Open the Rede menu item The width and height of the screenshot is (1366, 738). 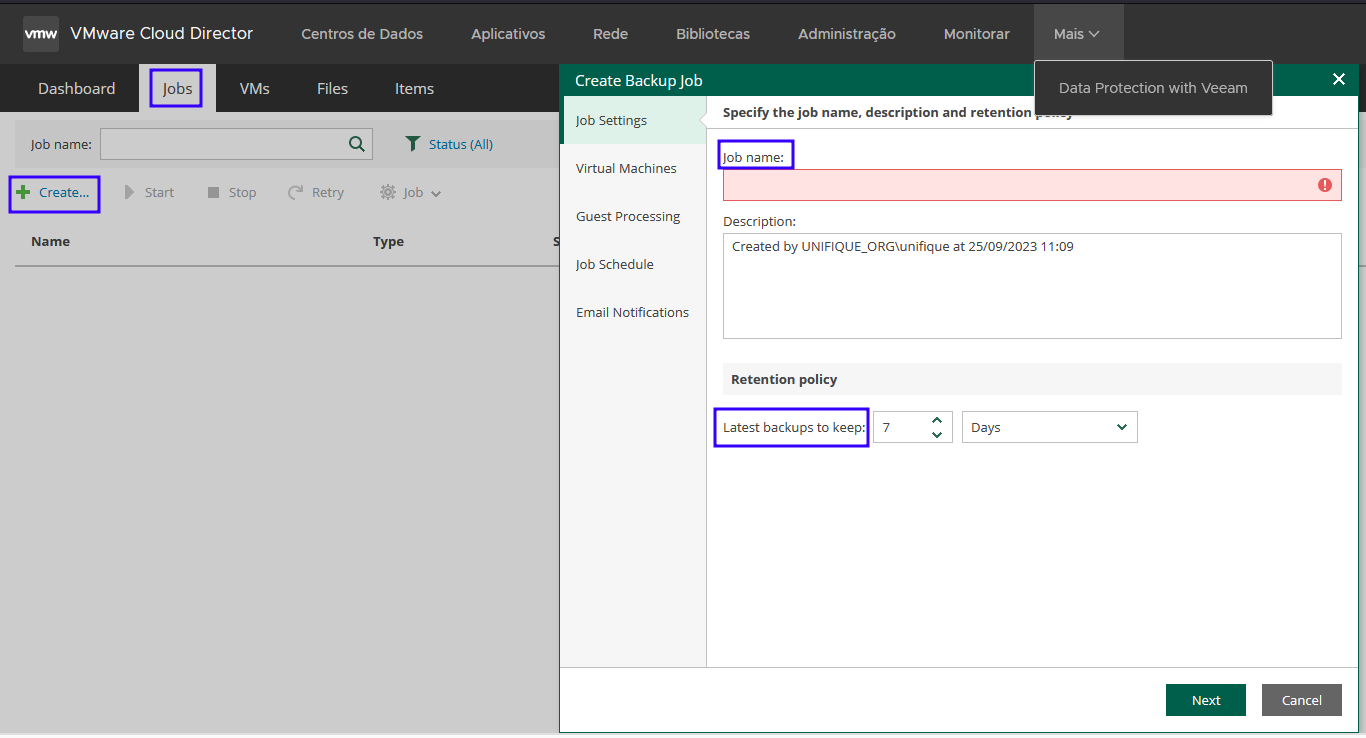point(610,34)
